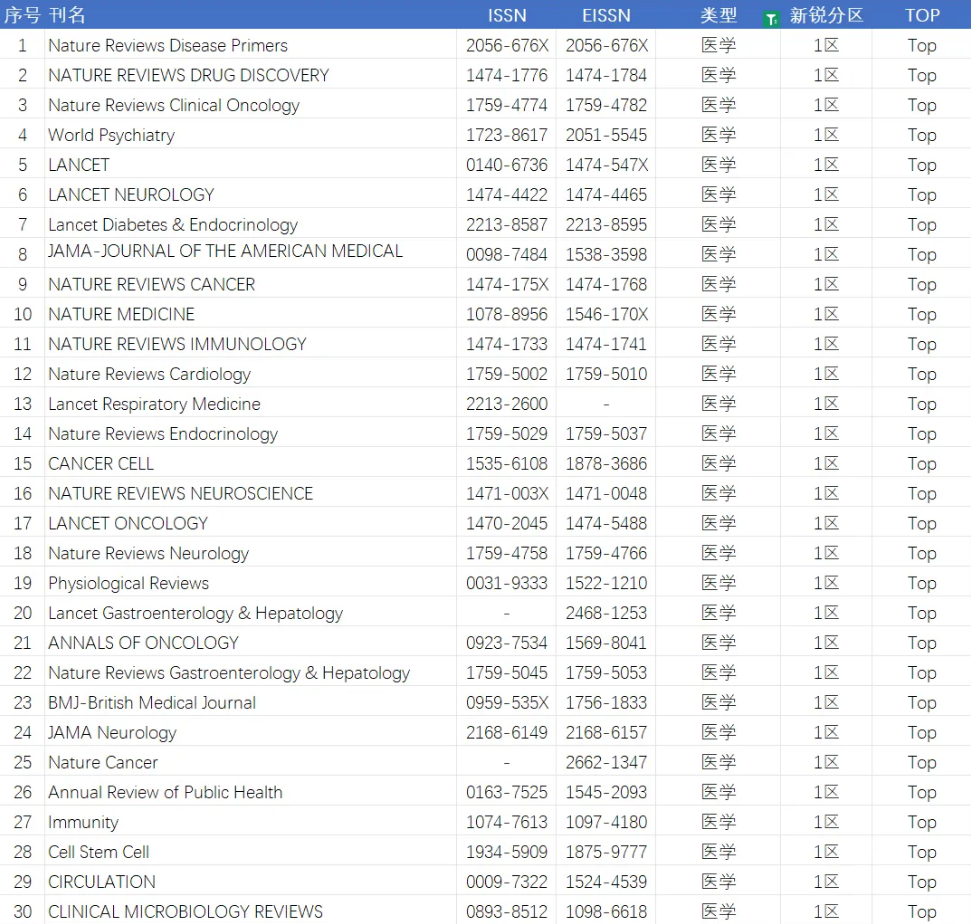Click the EISSN column header
971x924 pixels.
click(x=606, y=15)
